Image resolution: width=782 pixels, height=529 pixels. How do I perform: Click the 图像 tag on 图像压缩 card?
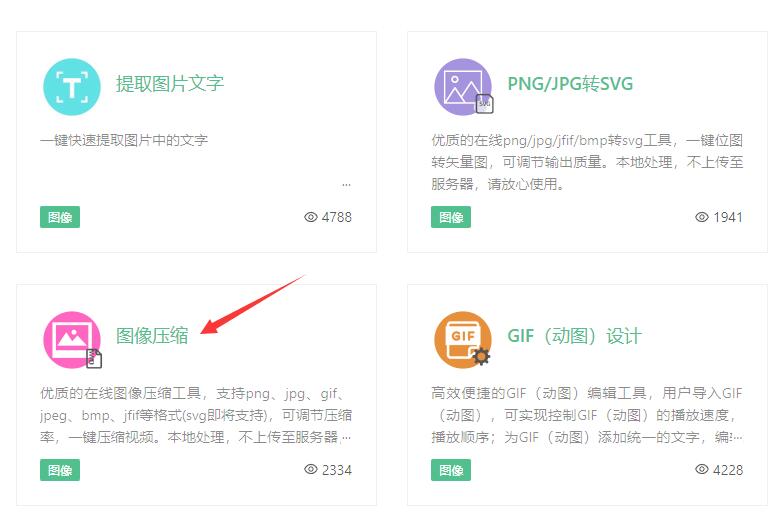point(60,470)
